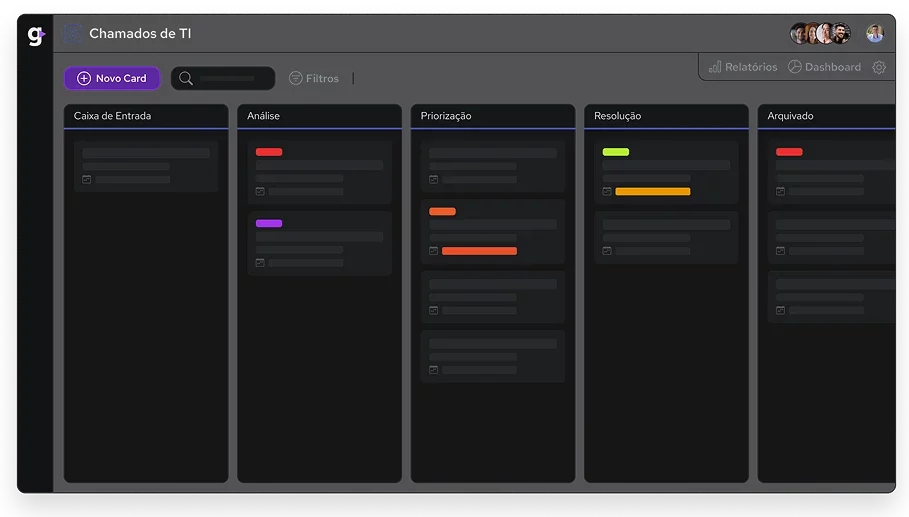The image size is (909, 517).
Task: Click into the search input field
Action: click(228, 78)
